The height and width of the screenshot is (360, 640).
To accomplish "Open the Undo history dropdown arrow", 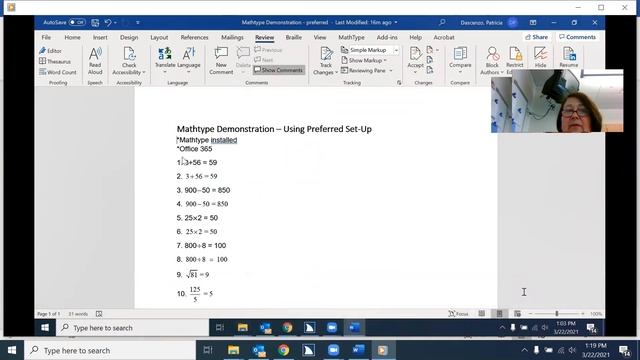I will [x=116, y=23].
